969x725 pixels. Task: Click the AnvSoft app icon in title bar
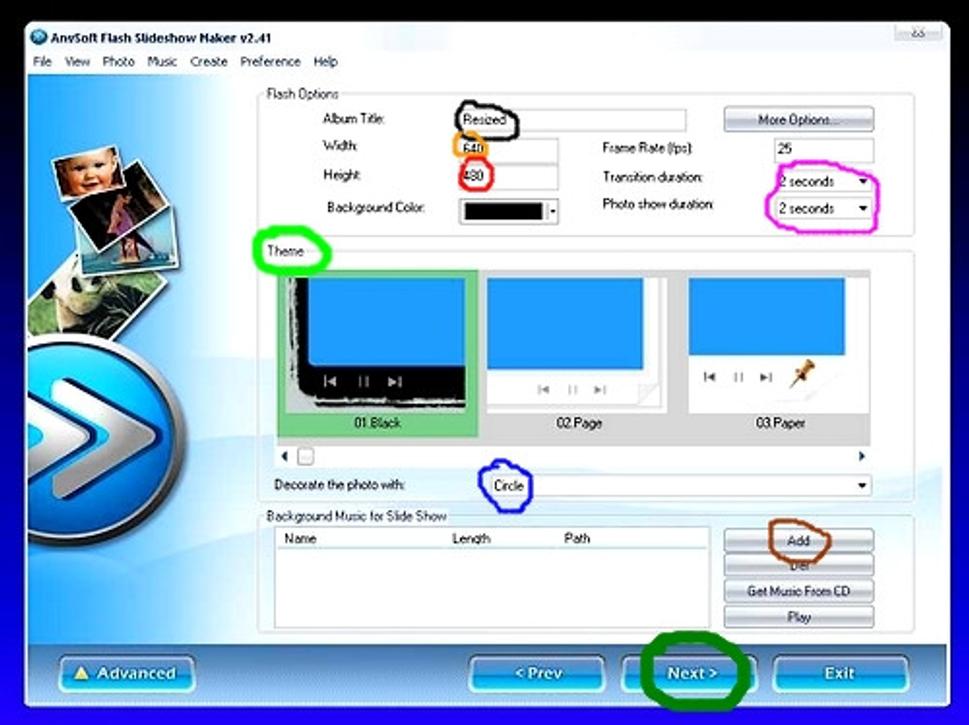pos(38,38)
